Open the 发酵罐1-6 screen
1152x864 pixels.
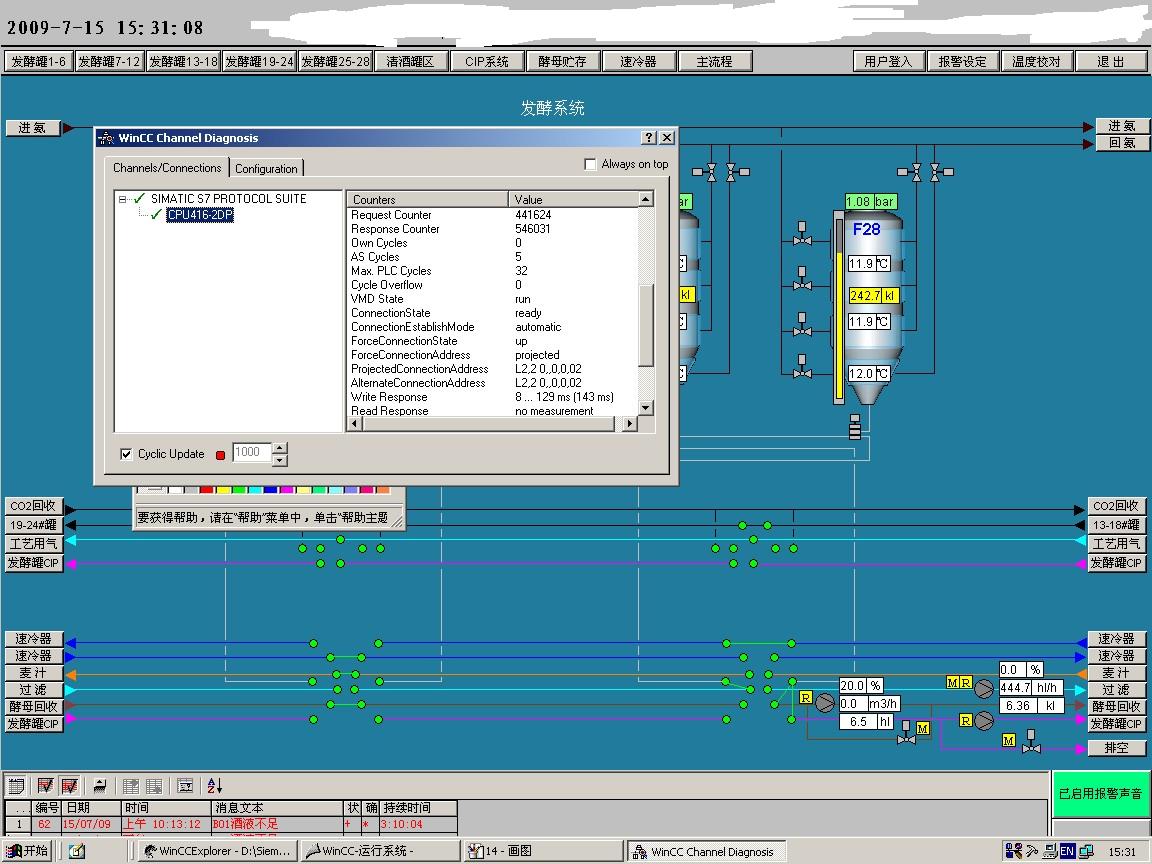tap(38, 61)
